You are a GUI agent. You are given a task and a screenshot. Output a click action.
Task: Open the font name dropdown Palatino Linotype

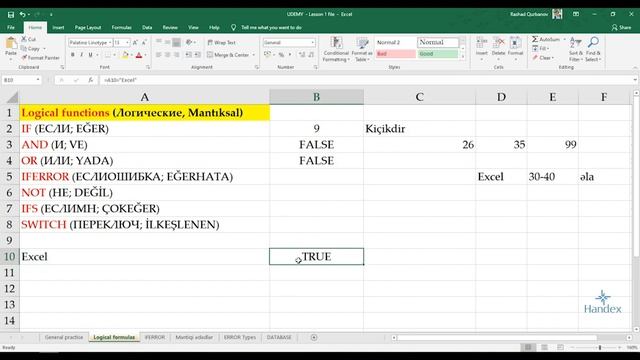pos(110,42)
